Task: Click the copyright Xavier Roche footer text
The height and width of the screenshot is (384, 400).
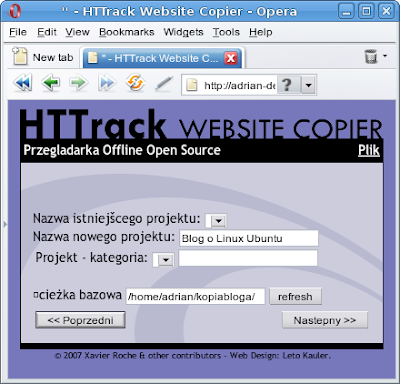Action: point(193,356)
